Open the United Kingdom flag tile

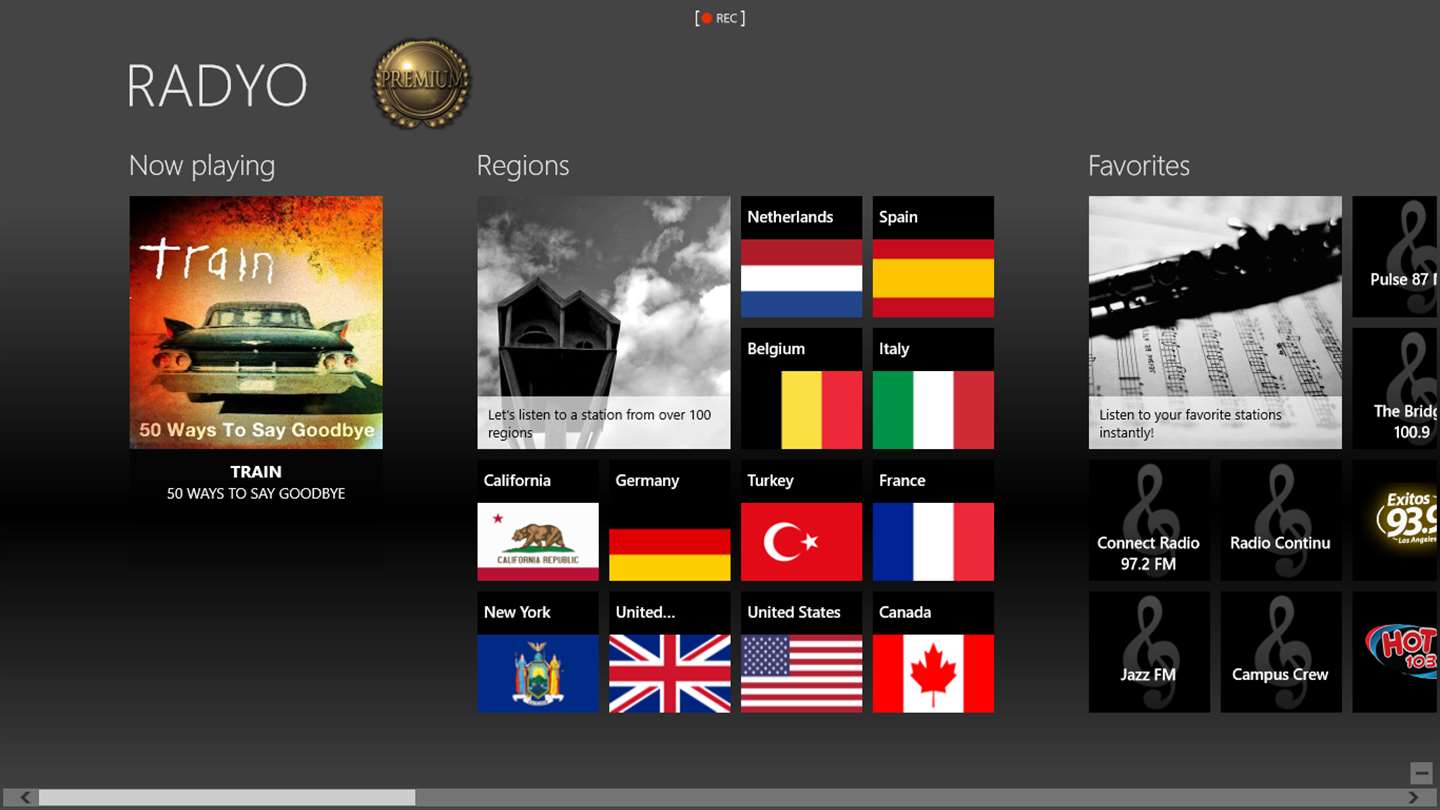670,652
